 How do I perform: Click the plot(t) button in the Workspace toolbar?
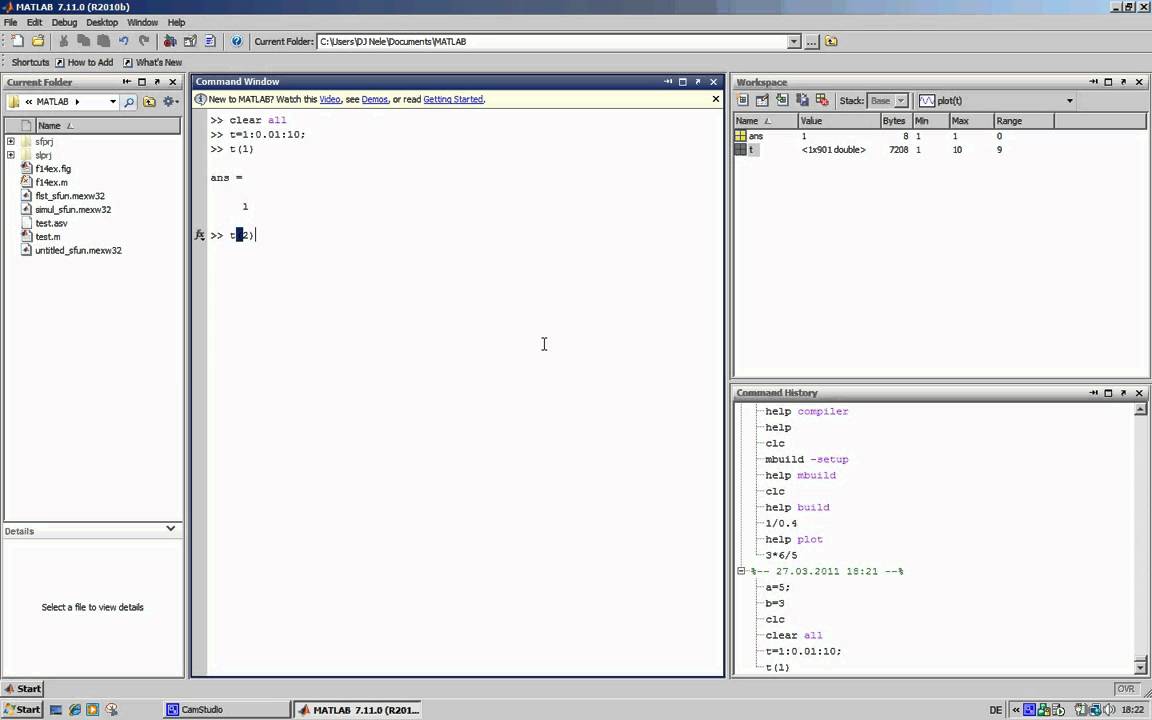(940, 101)
